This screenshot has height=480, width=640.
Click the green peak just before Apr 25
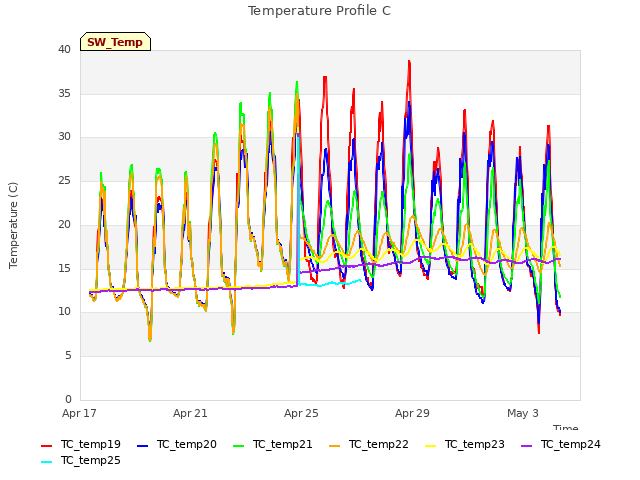point(297,82)
